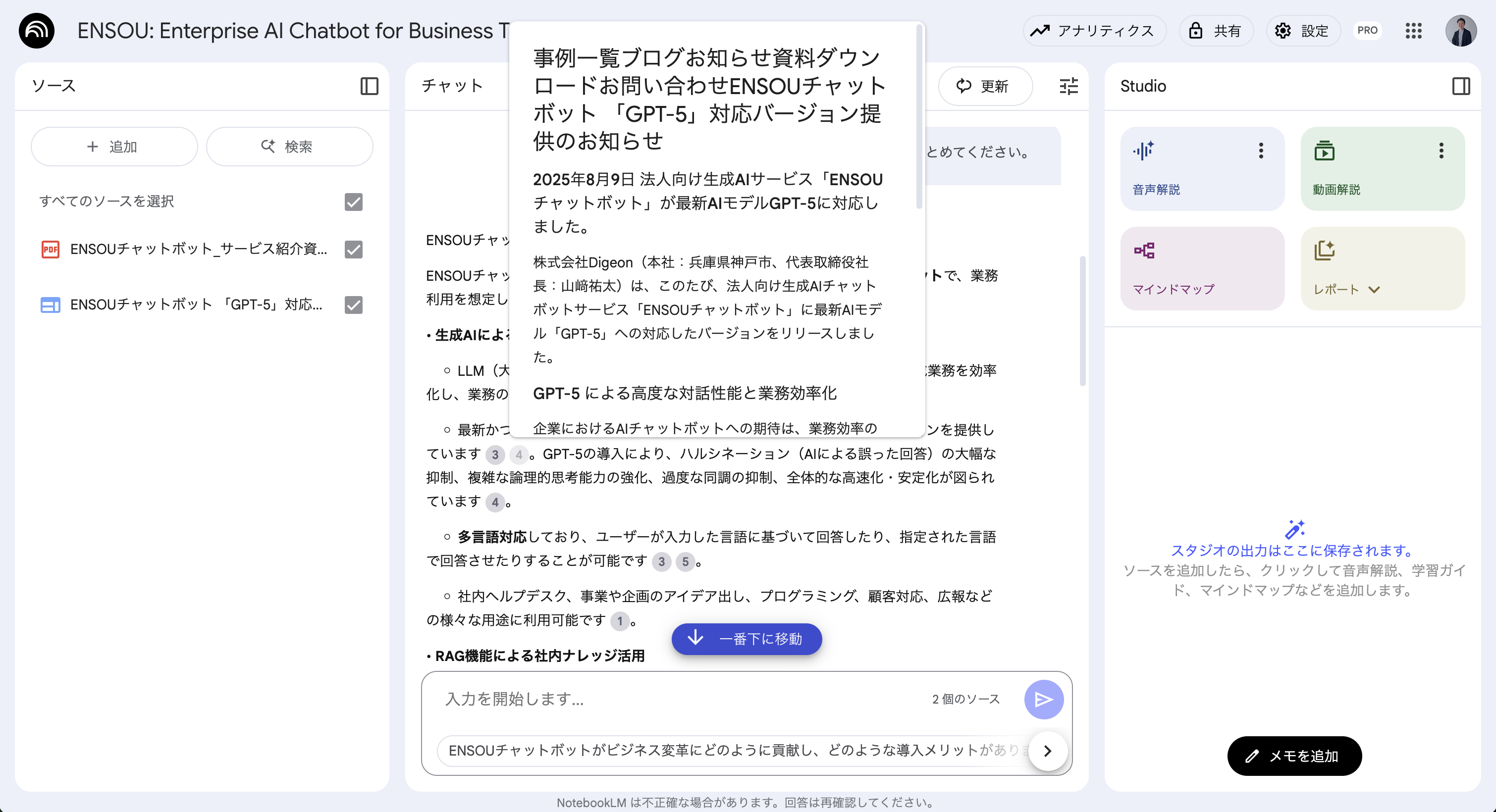Viewport: 1496px width, 812px height.
Task: Click 更新 to refresh the chat
Action: (x=985, y=87)
